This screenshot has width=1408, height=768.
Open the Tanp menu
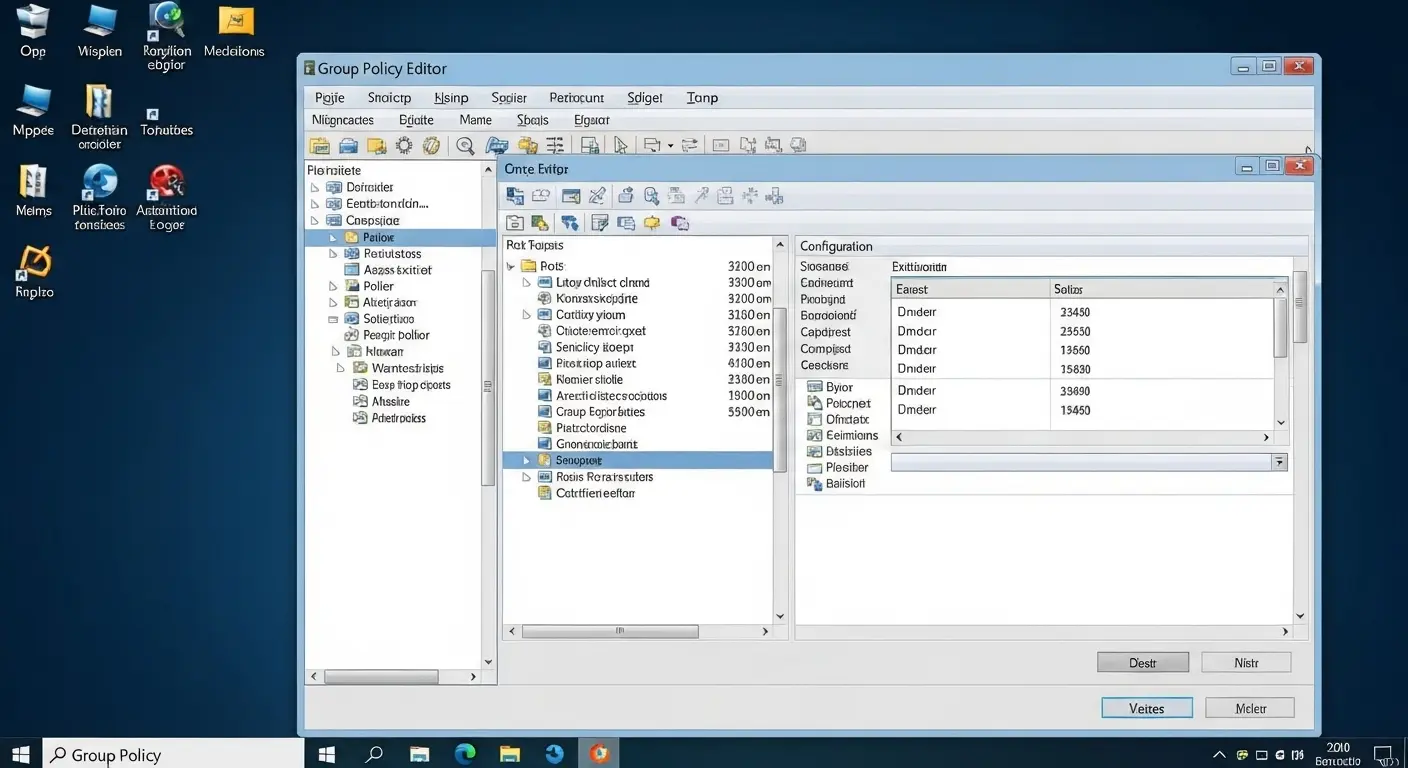point(702,98)
